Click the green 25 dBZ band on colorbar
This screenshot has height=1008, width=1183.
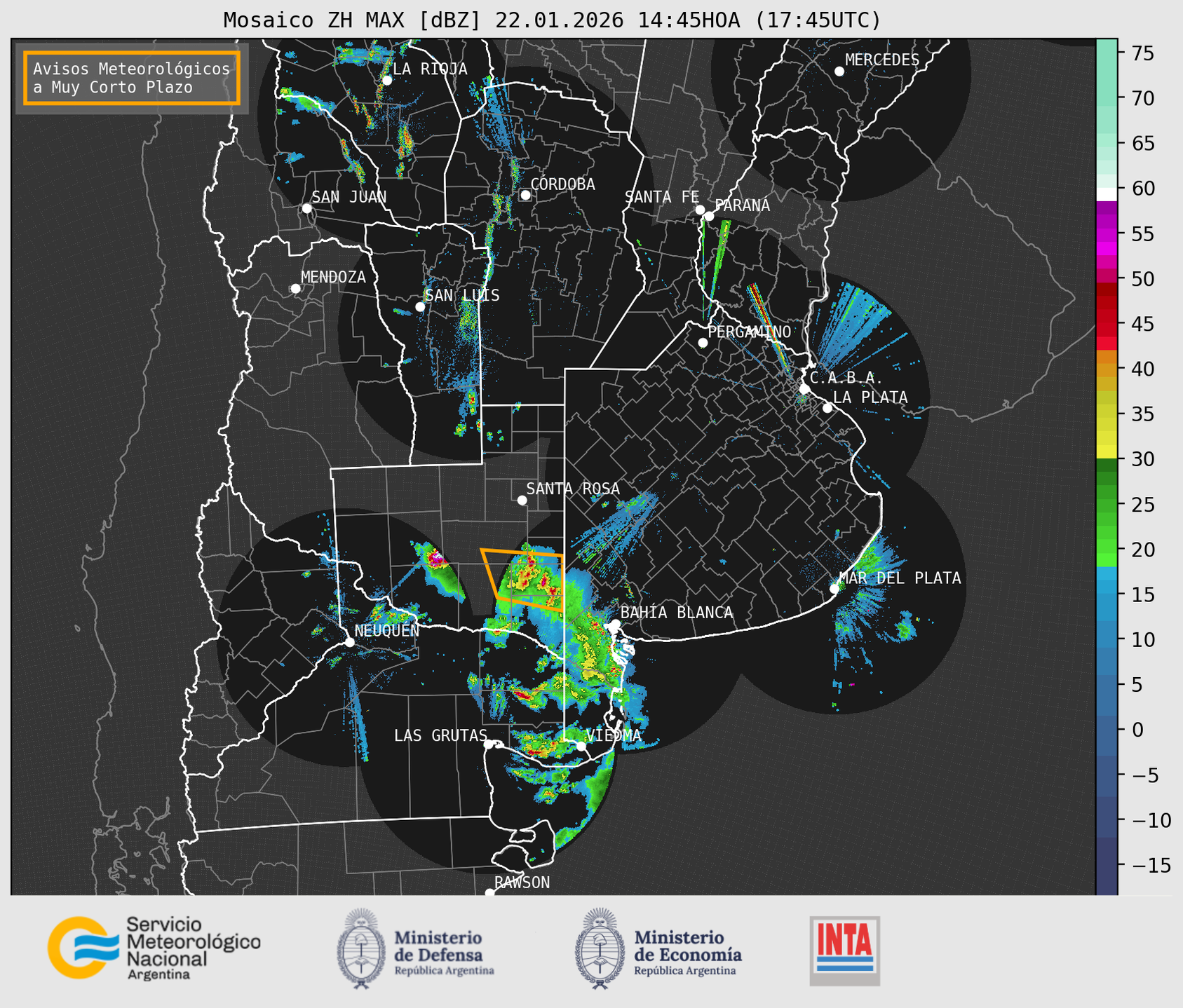coord(1107,504)
